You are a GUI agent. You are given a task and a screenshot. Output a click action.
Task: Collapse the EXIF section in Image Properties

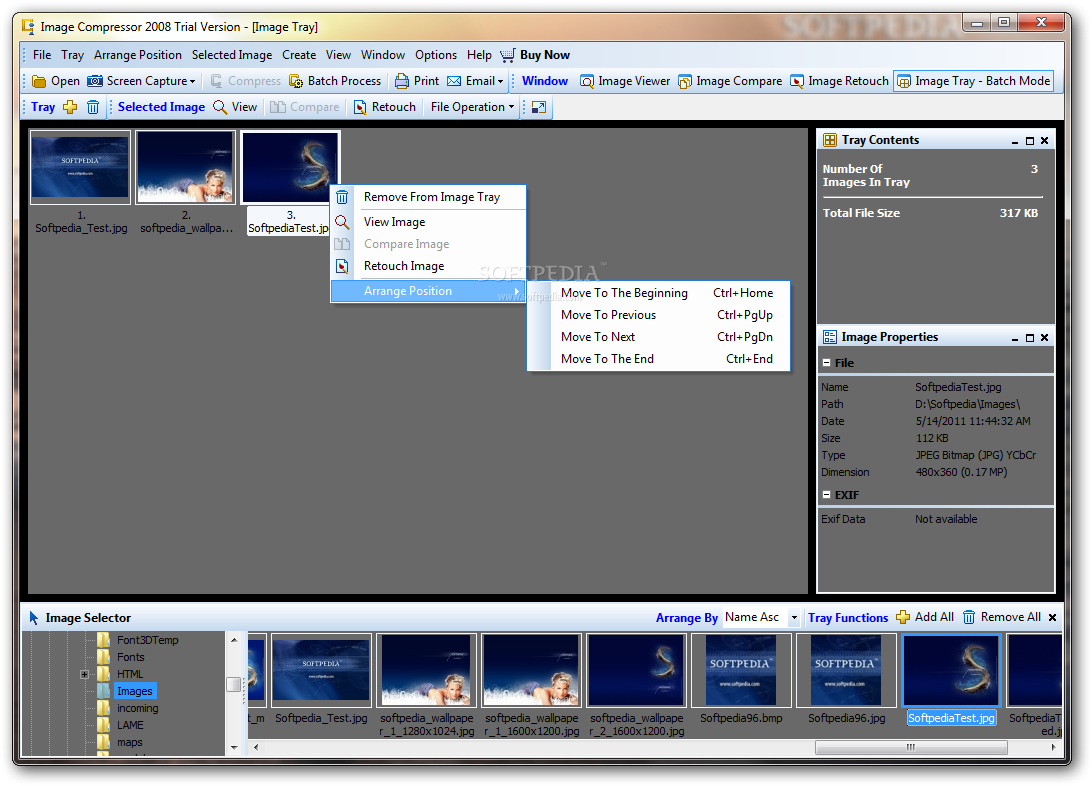[x=827, y=495]
